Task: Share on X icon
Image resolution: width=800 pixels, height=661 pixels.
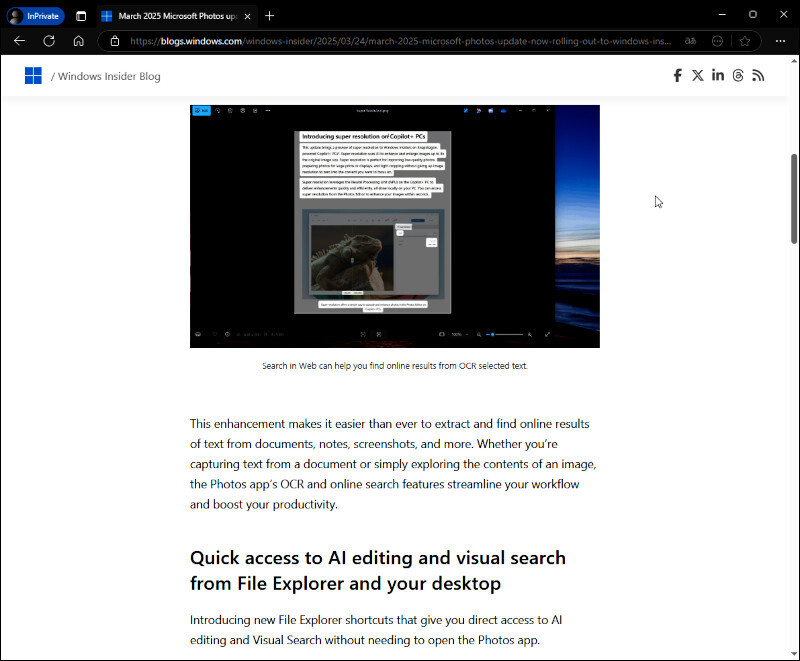Action: (x=697, y=75)
